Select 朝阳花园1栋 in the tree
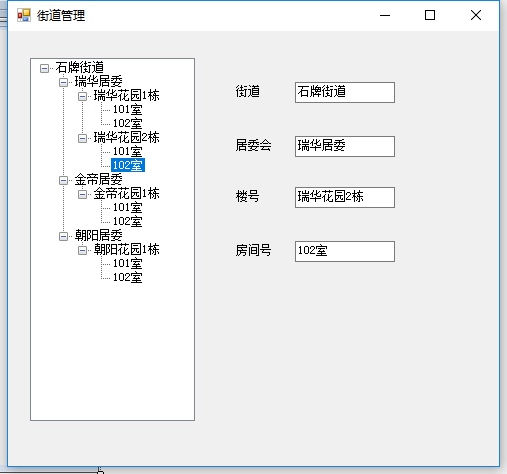 126,249
